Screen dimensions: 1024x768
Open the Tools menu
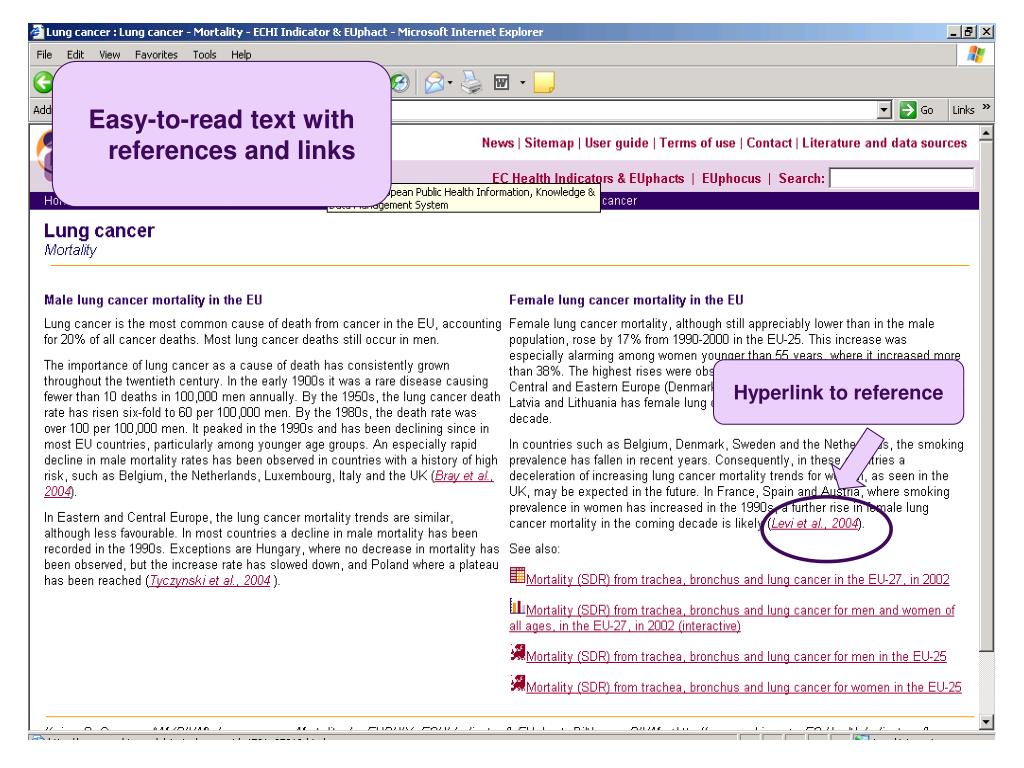coord(204,55)
